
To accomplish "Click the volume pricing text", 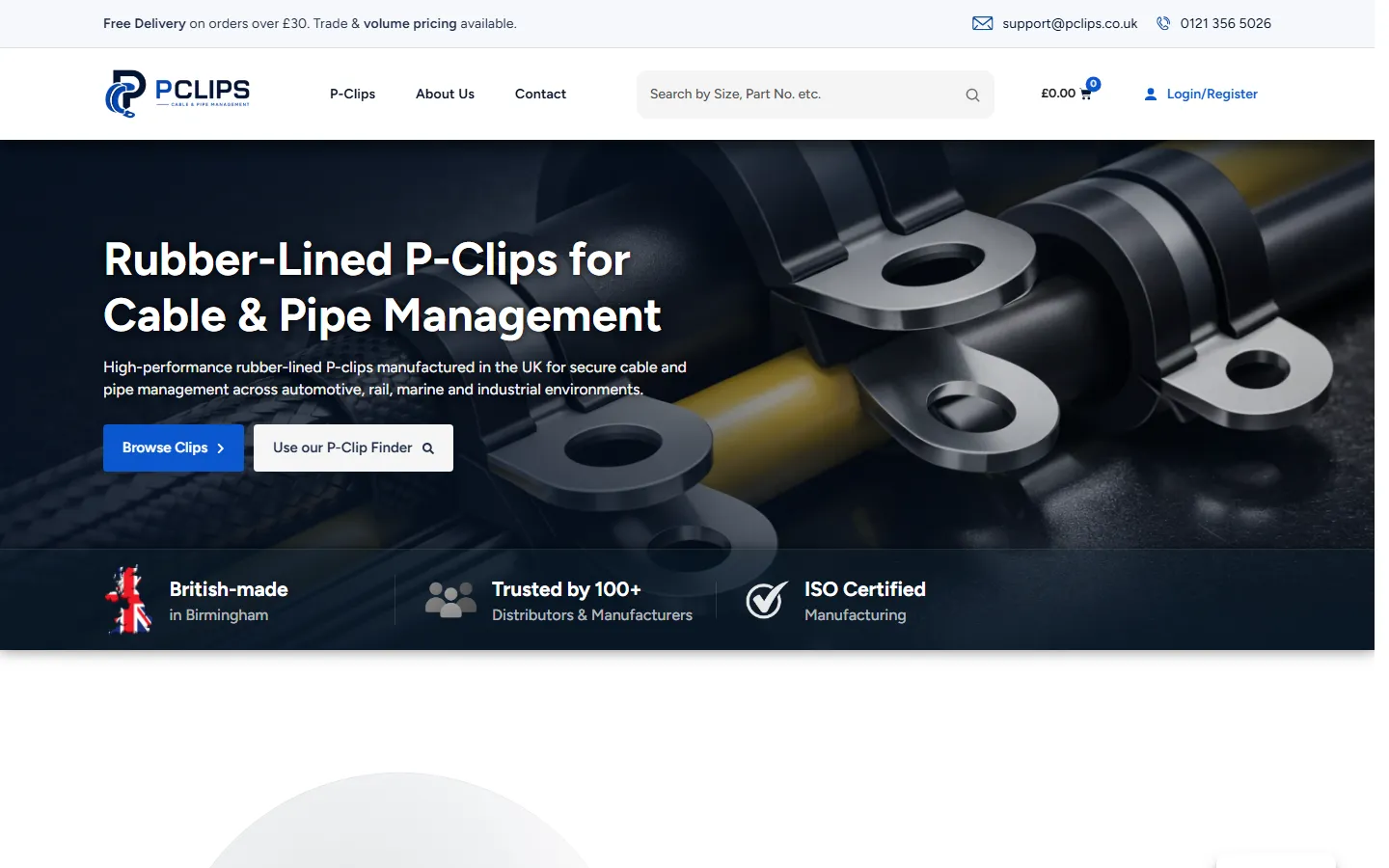I will pyautogui.click(x=410, y=23).
